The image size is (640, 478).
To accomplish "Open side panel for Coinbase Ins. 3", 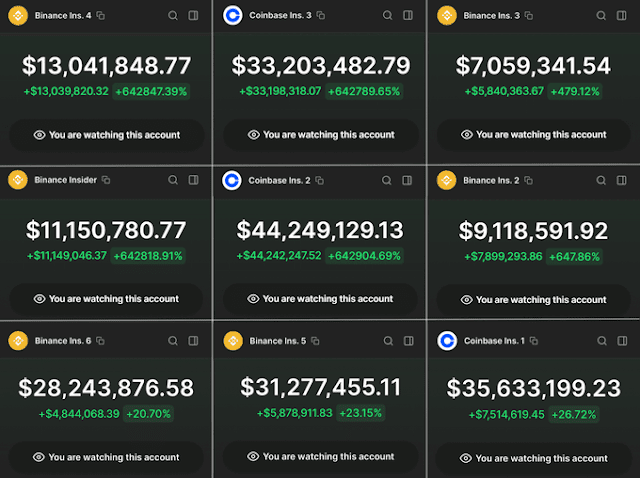I will coord(408,16).
